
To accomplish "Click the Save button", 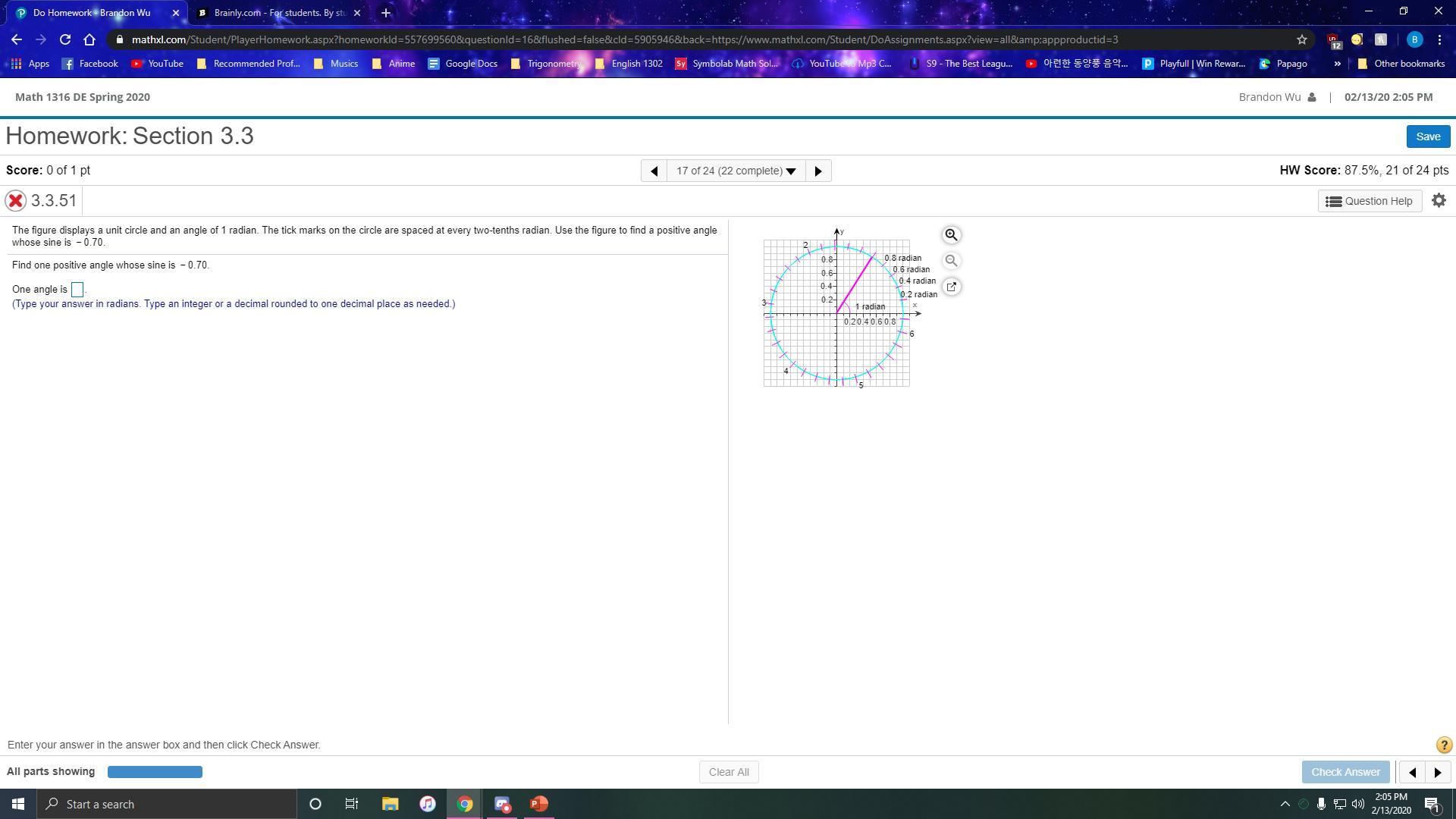I will coord(1427,136).
